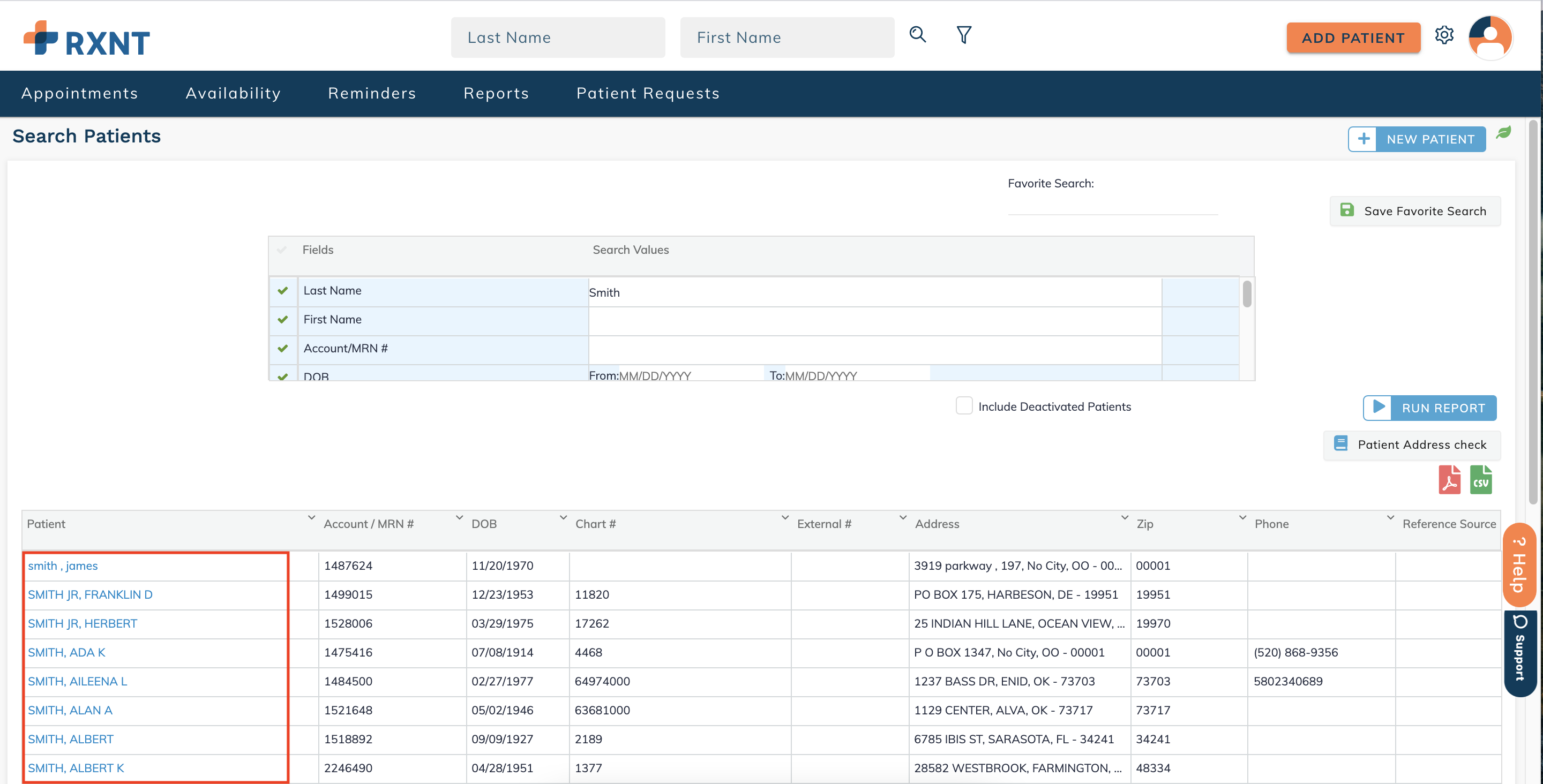Select address 6785 IBIS ST, SARASOTA cell
This screenshot has height=784, width=1543.
click(1020, 738)
